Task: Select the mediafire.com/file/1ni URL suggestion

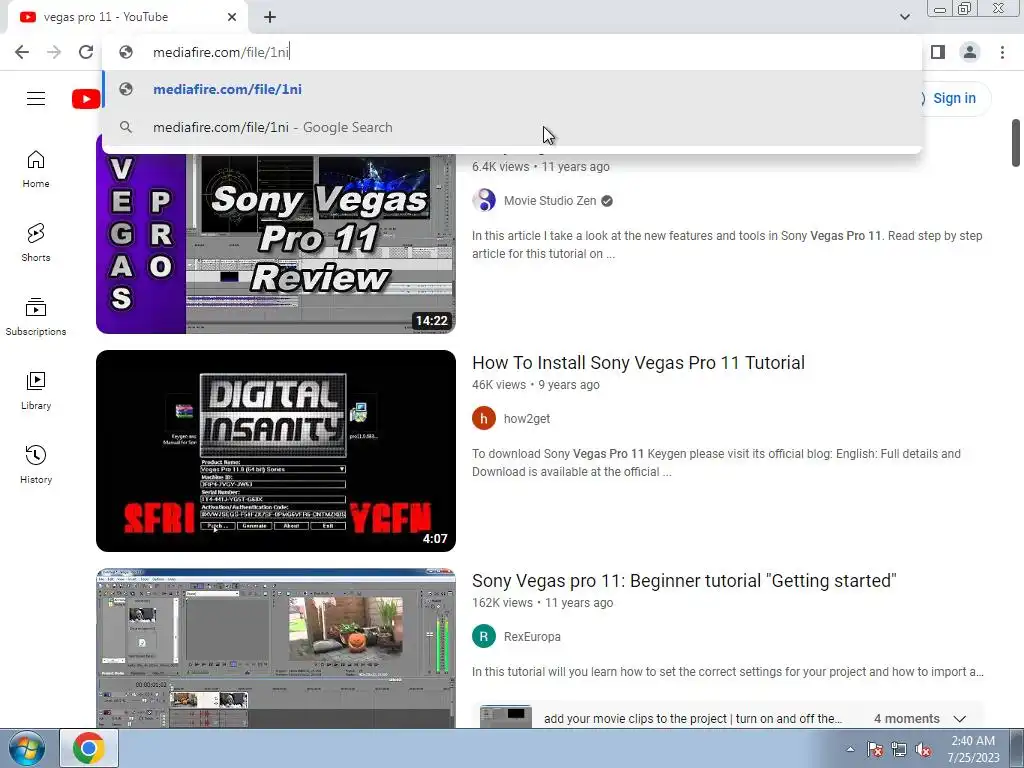Action: pyautogui.click(x=512, y=89)
